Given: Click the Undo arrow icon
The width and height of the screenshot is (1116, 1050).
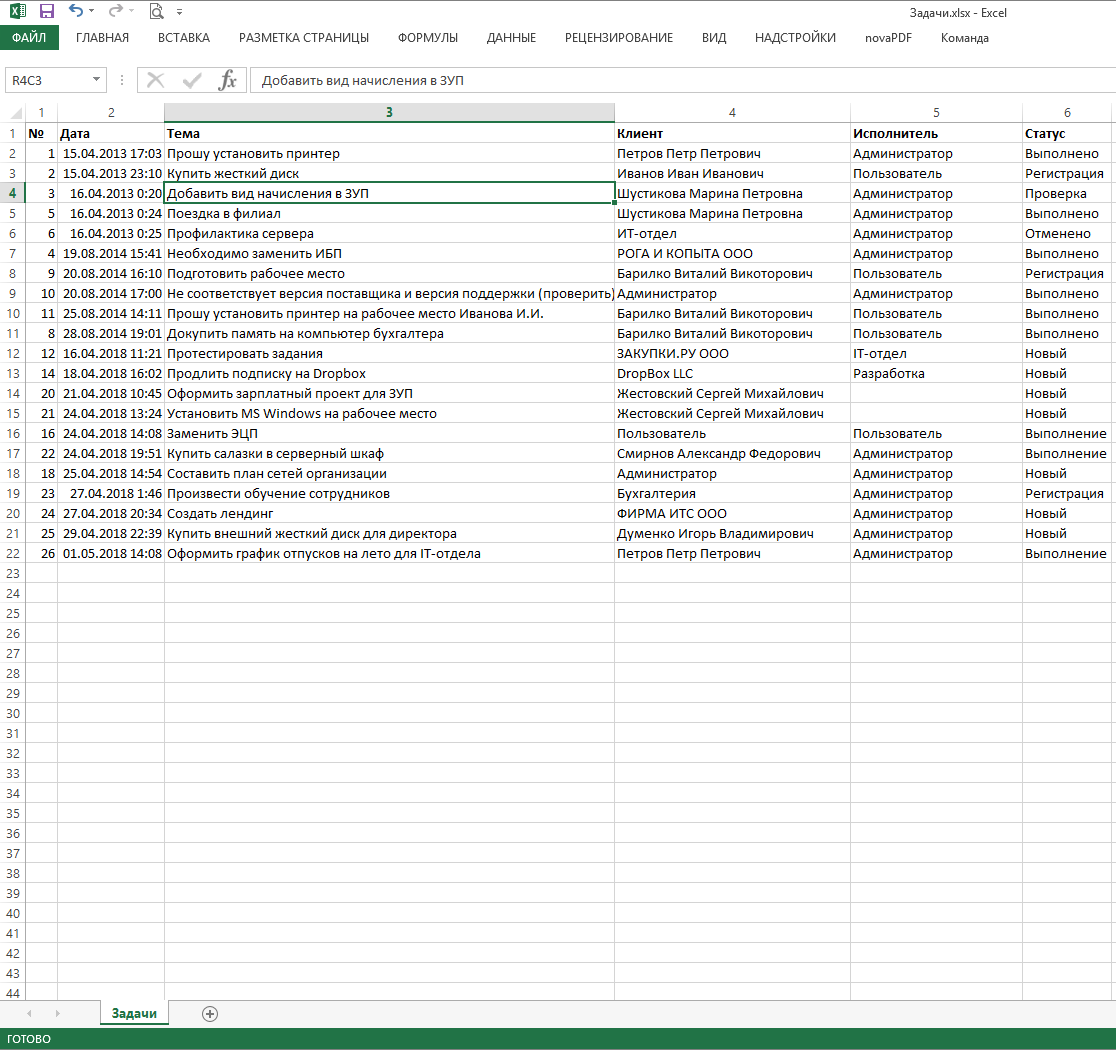Looking at the screenshot, I should click(75, 11).
